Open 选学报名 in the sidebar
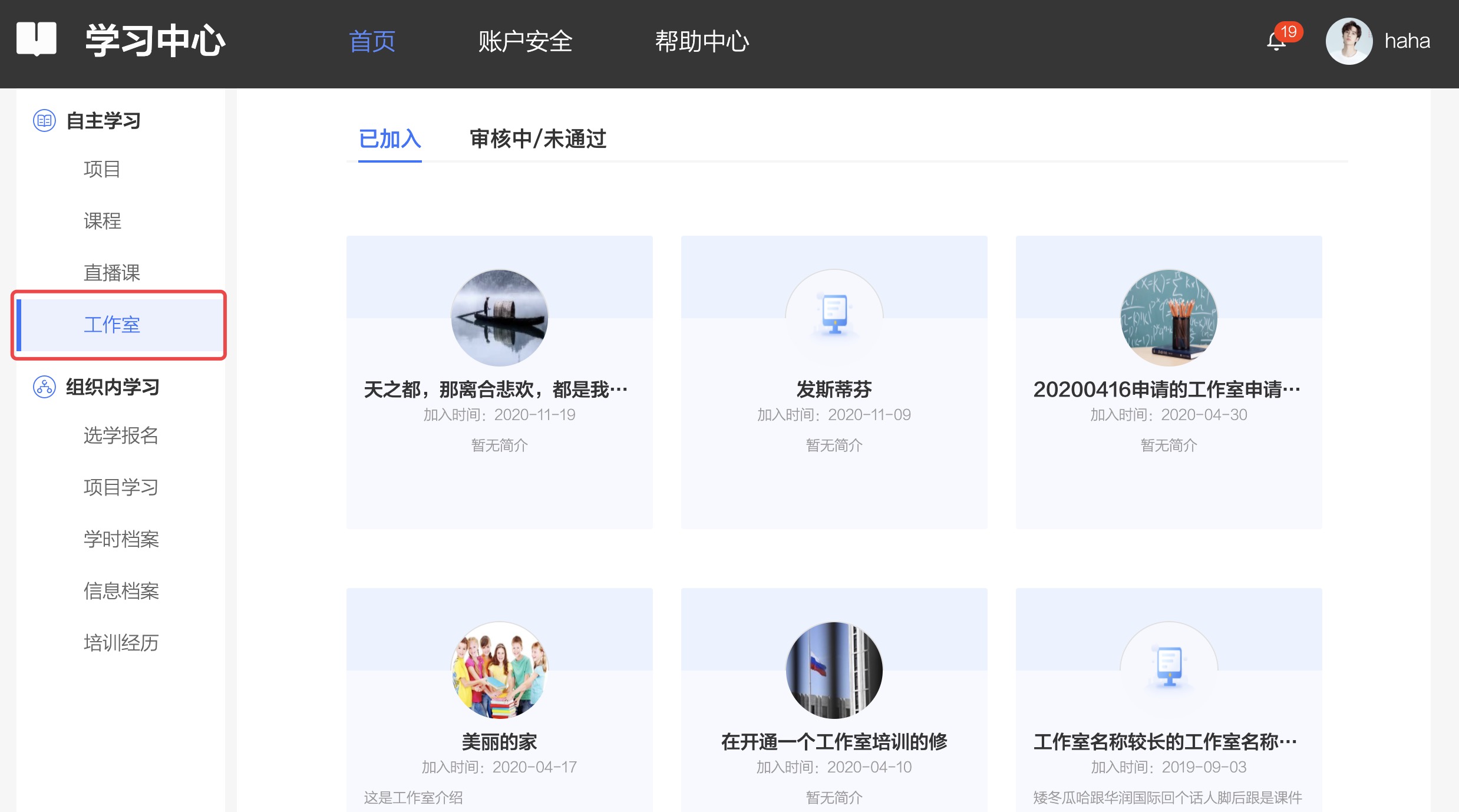Viewport: 1459px width, 812px height. (x=121, y=435)
